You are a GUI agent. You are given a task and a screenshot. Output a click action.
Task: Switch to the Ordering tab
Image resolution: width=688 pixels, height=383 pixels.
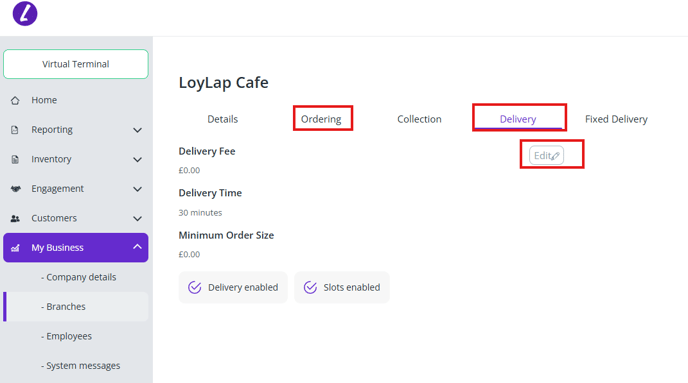click(321, 119)
